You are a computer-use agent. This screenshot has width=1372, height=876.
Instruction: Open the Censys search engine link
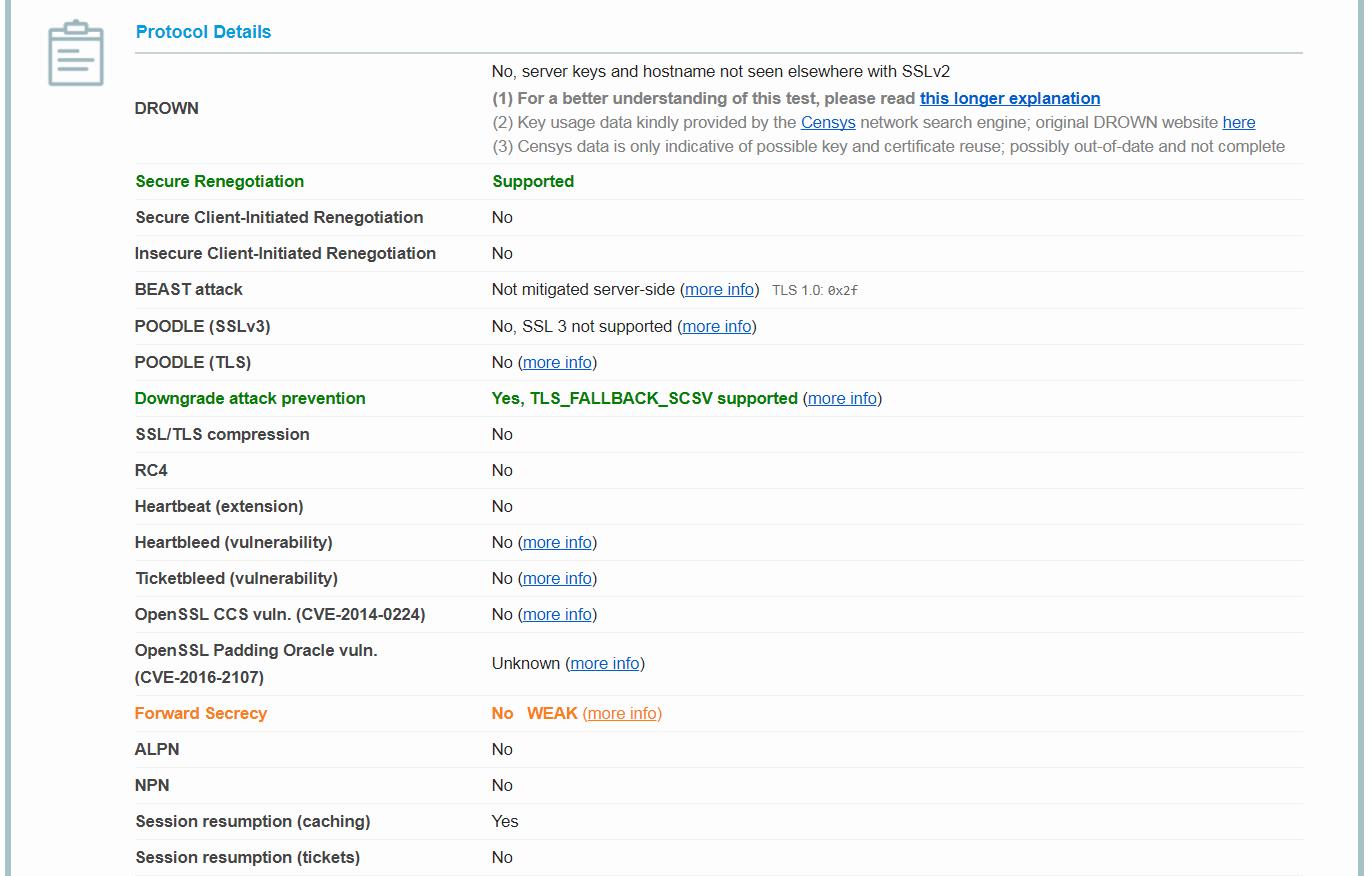[x=828, y=122]
